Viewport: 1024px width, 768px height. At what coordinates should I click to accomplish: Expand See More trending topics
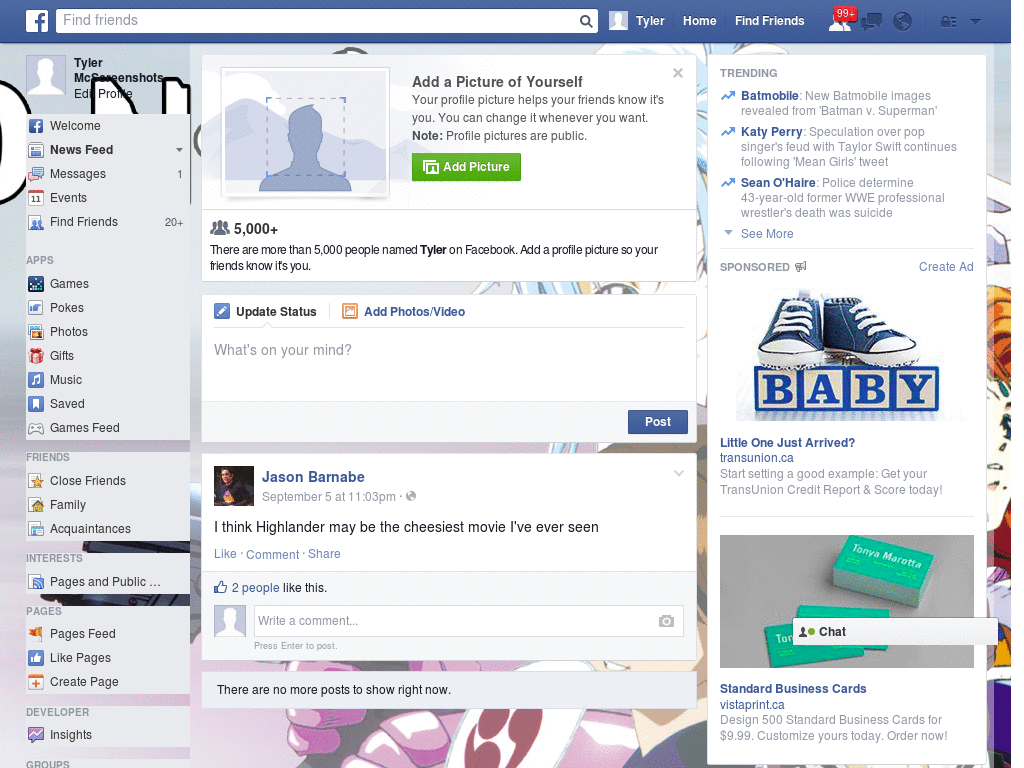(x=767, y=234)
